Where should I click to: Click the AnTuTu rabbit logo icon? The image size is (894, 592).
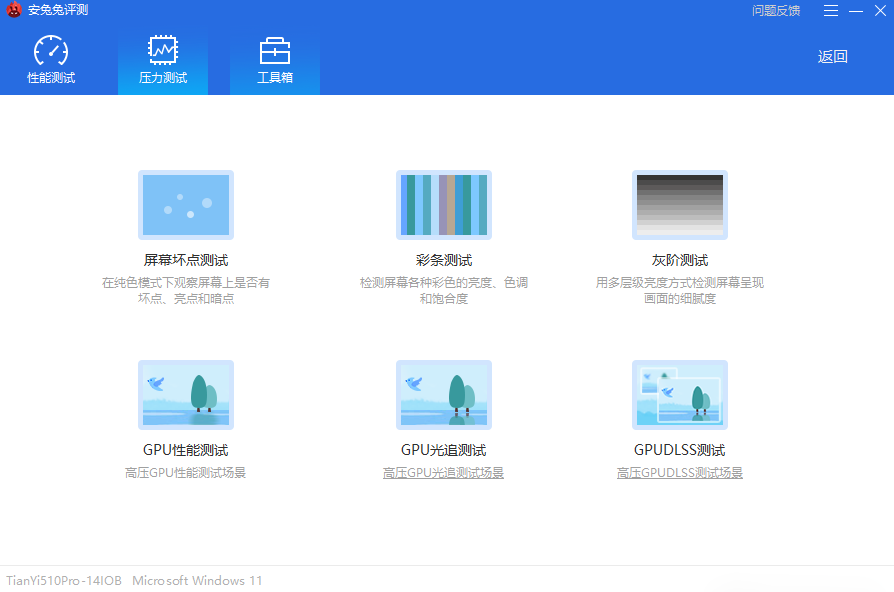[13, 10]
